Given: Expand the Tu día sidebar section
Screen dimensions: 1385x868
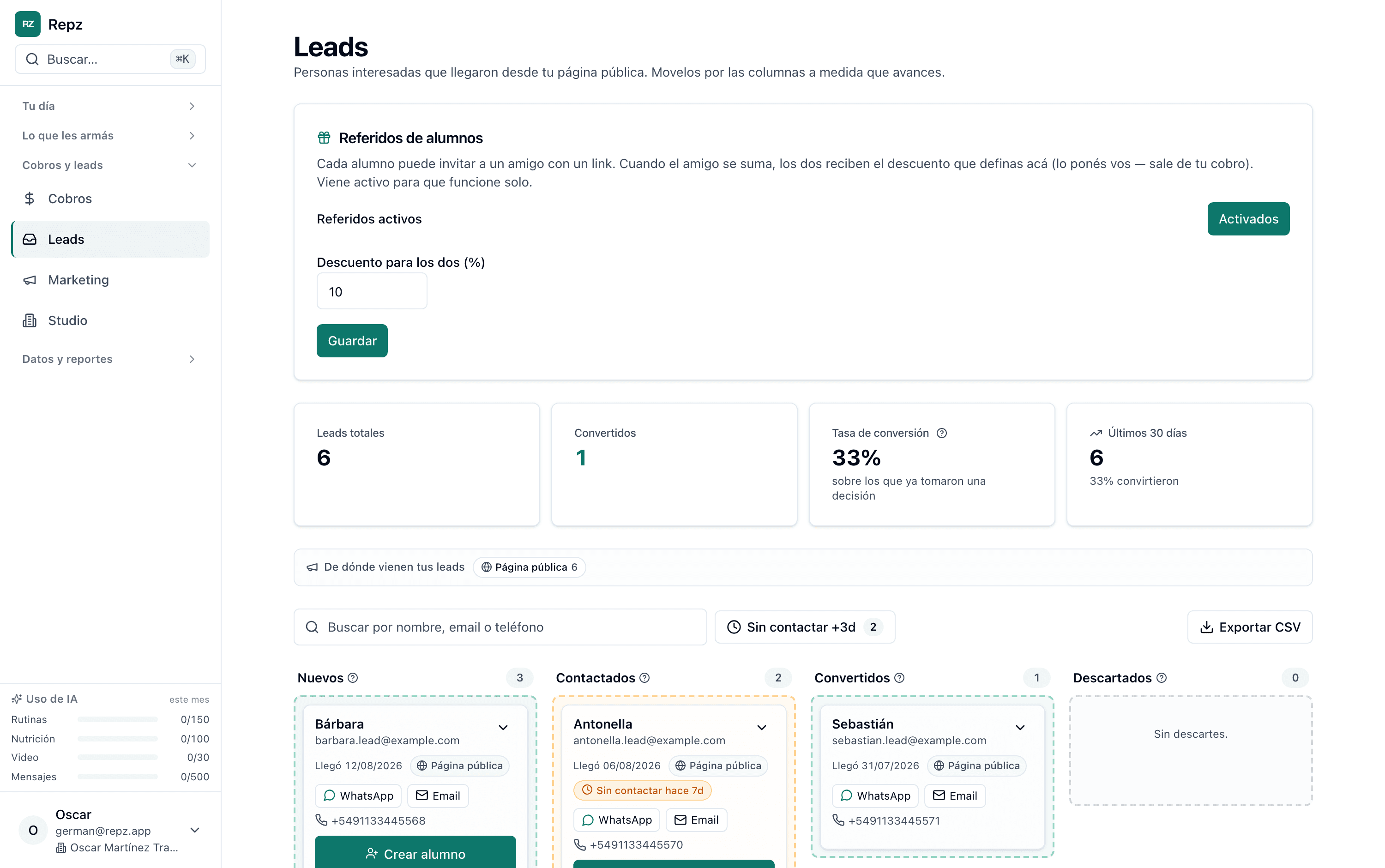Looking at the screenshot, I should [x=110, y=106].
